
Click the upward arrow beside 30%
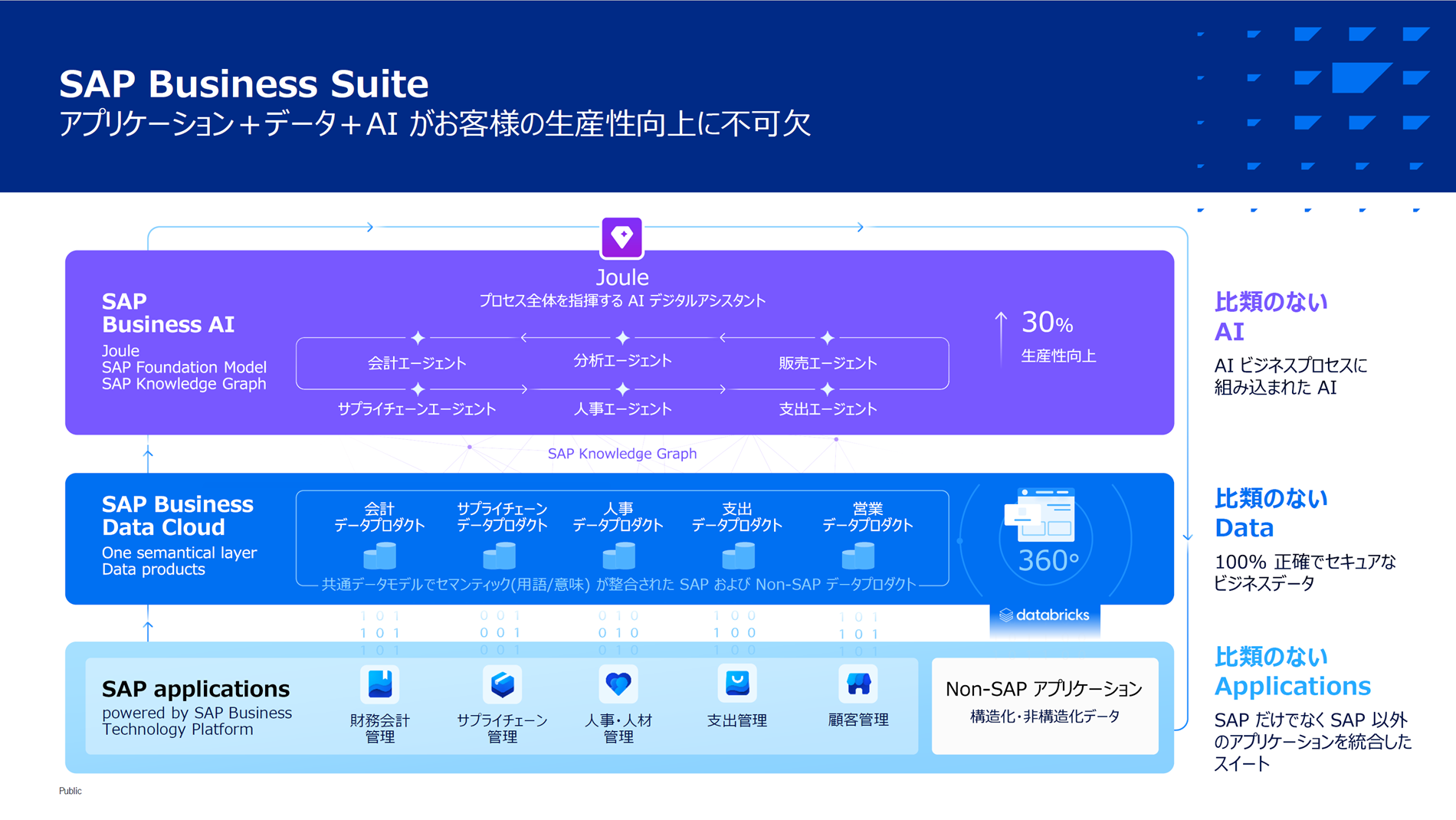pyautogui.click(x=1001, y=338)
